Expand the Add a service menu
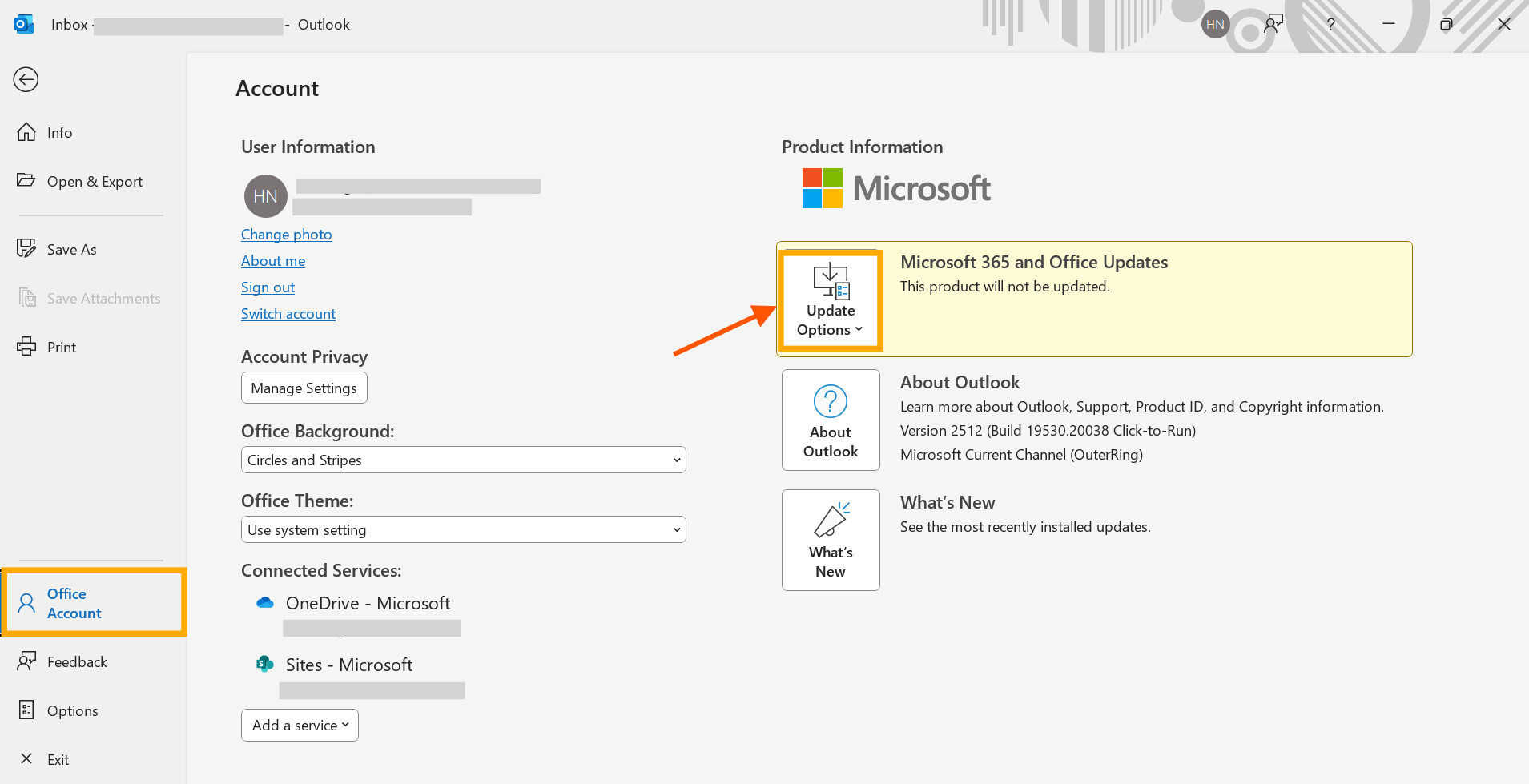This screenshot has height=784, width=1529. coord(299,725)
